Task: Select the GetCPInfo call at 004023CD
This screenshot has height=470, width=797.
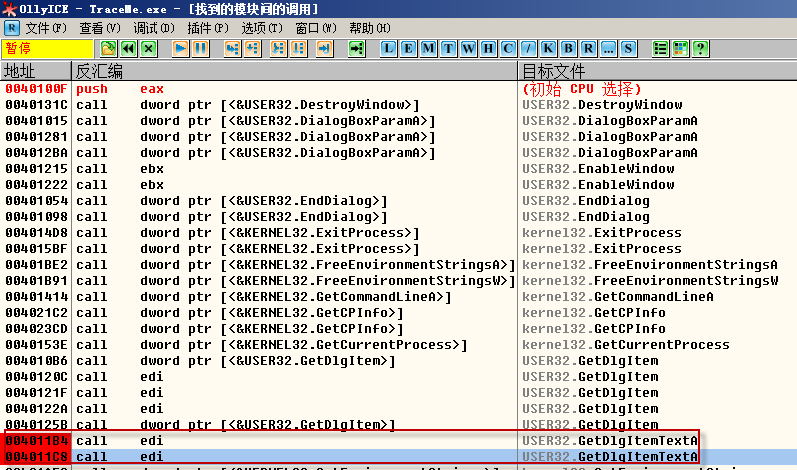Action: pos(398,329)
